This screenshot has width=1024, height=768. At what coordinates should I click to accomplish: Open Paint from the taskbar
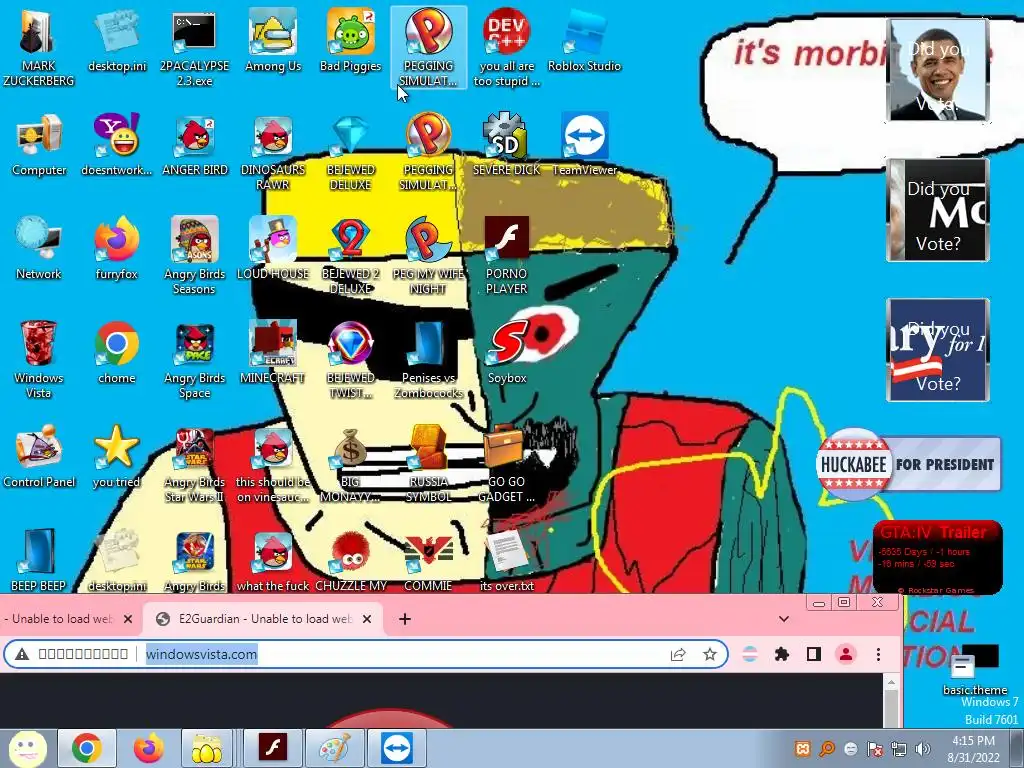click(335, 748)
